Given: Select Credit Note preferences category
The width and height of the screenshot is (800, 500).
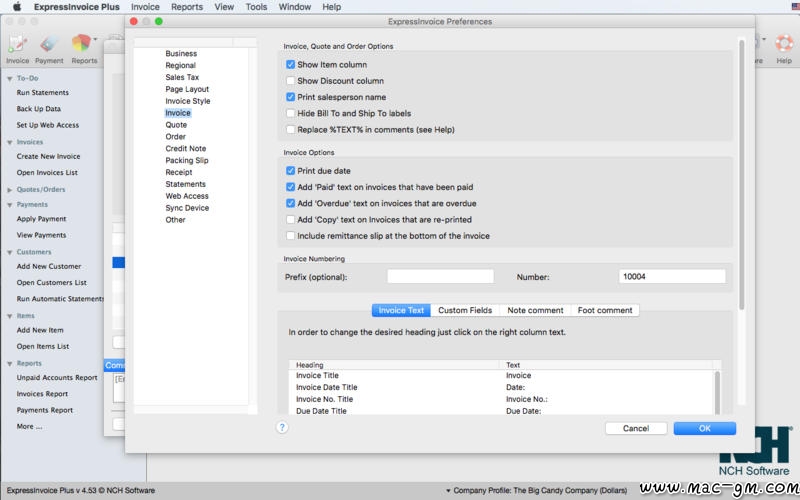Looking at the screenshot, I should 185,148.
